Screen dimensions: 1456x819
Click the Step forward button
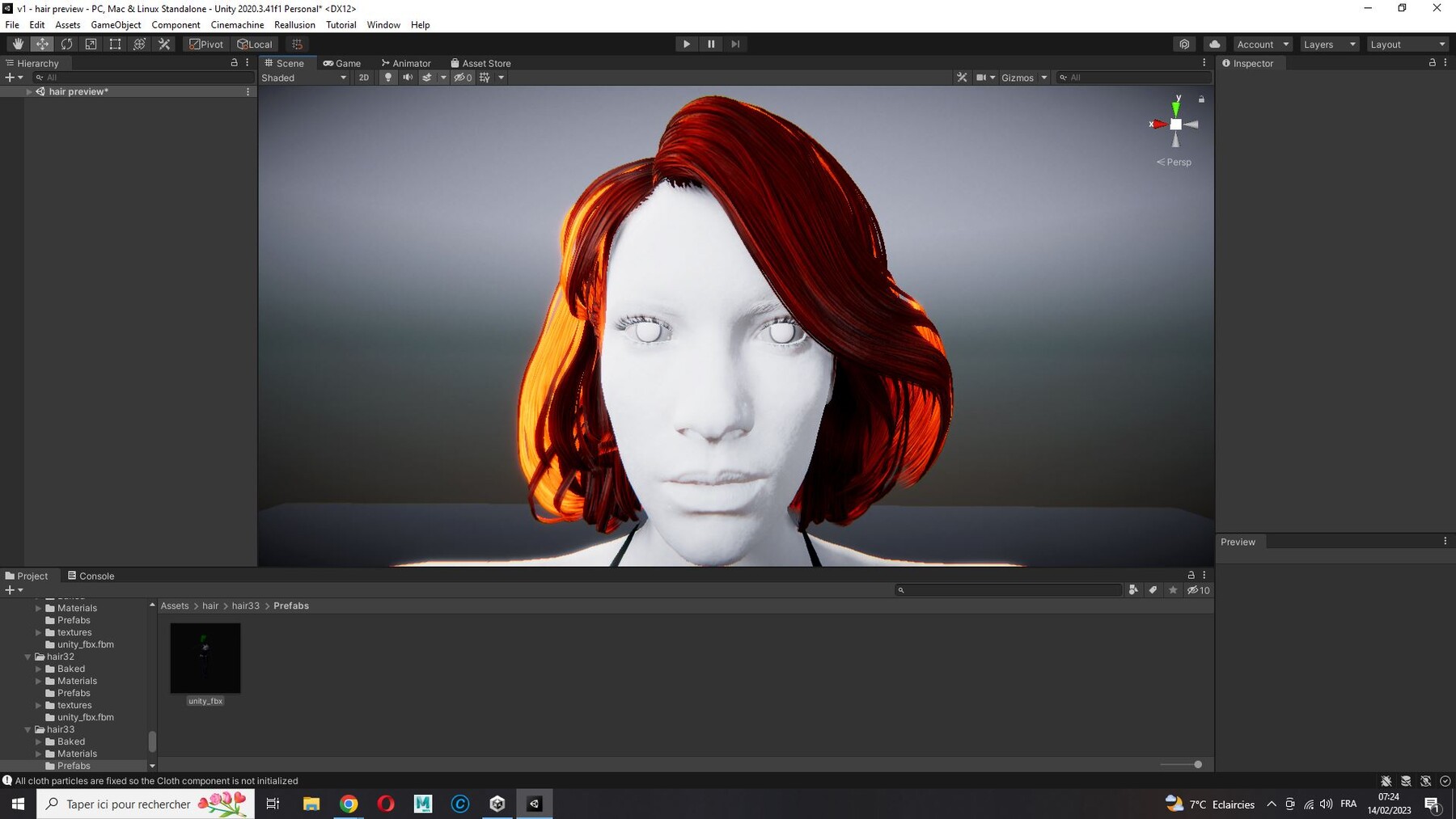[x=735, y=44]
